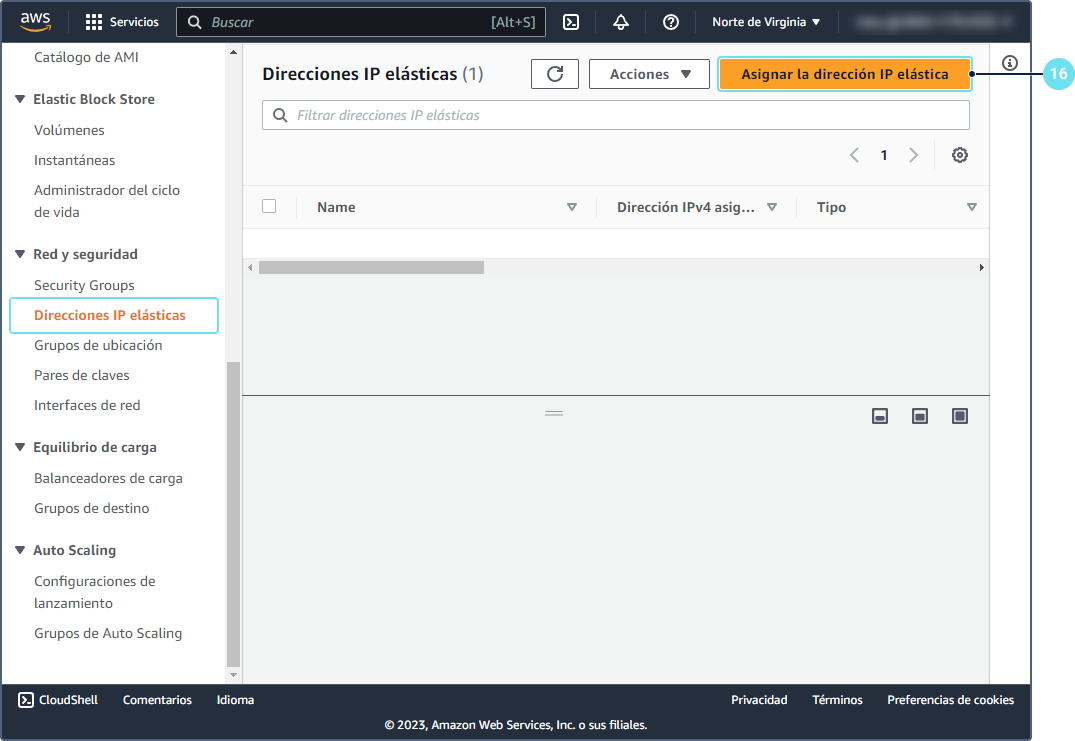1075x741 pixels.
Task: Go to the AWS home logo
Action: click(x=35, y=21)
